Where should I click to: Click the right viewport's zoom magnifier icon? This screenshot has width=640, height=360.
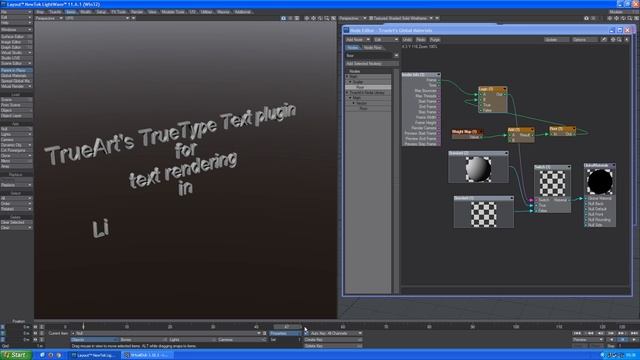[x=629, y=18]
